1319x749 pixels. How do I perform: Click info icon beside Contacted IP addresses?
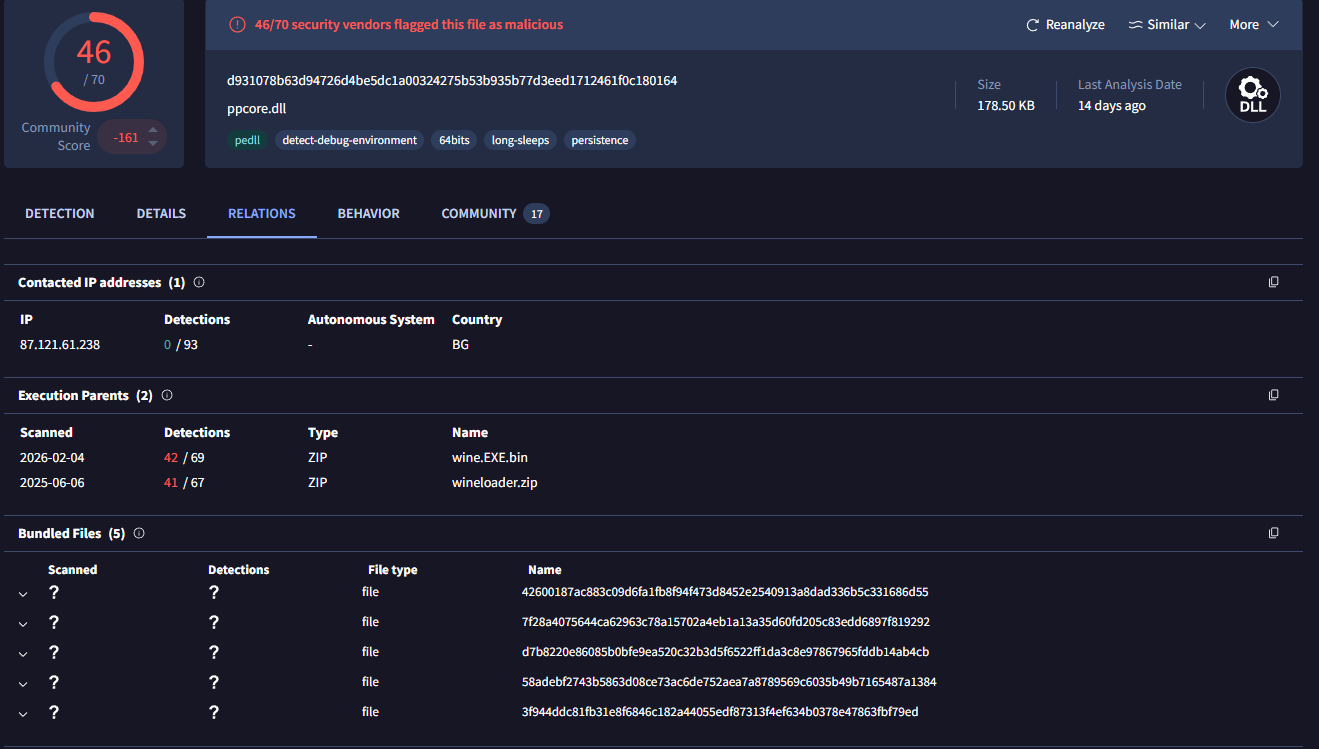click(199, 283)
